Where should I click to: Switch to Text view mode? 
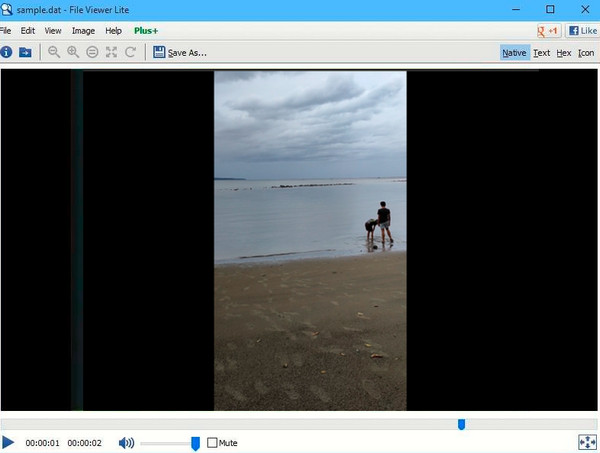click(541, 53)
